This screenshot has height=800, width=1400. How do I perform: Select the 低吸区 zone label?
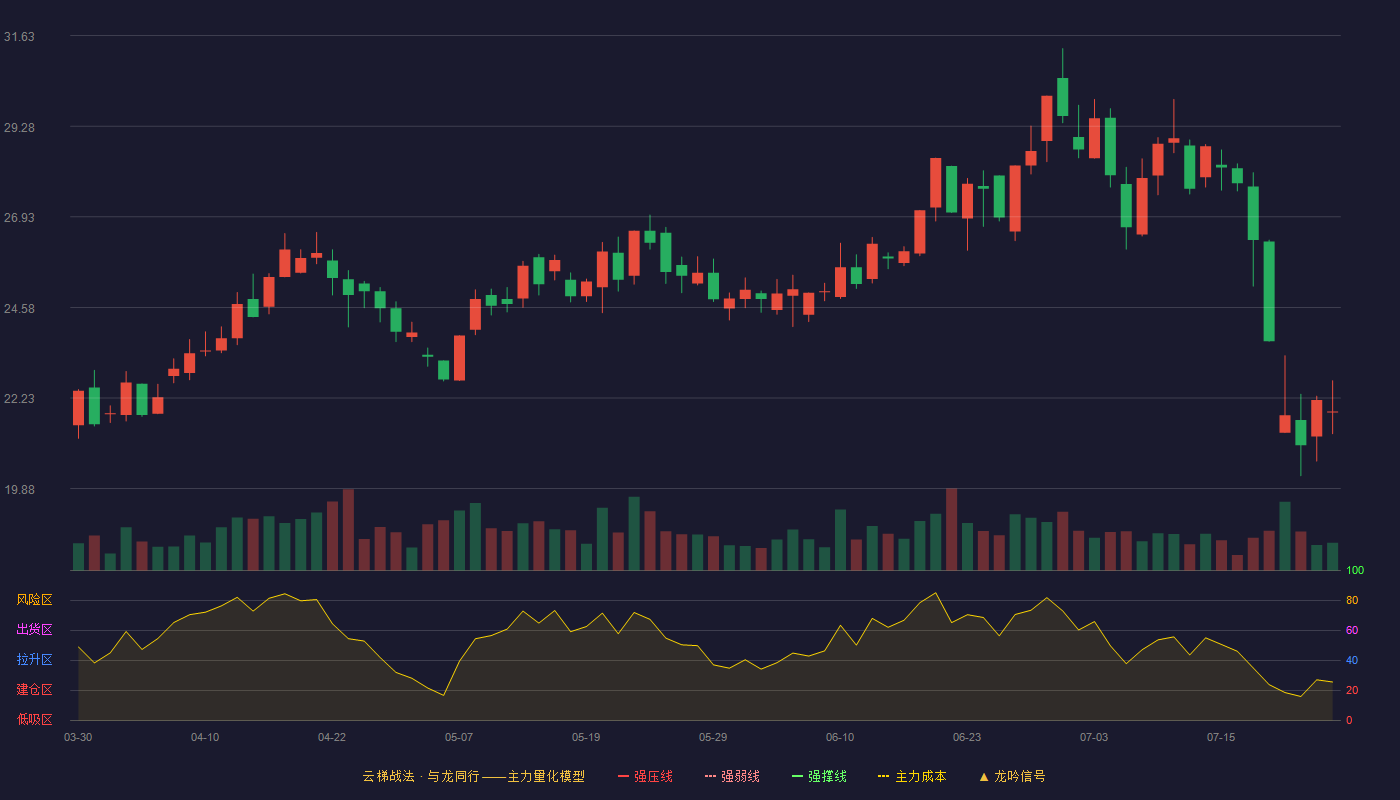(34, 719)
